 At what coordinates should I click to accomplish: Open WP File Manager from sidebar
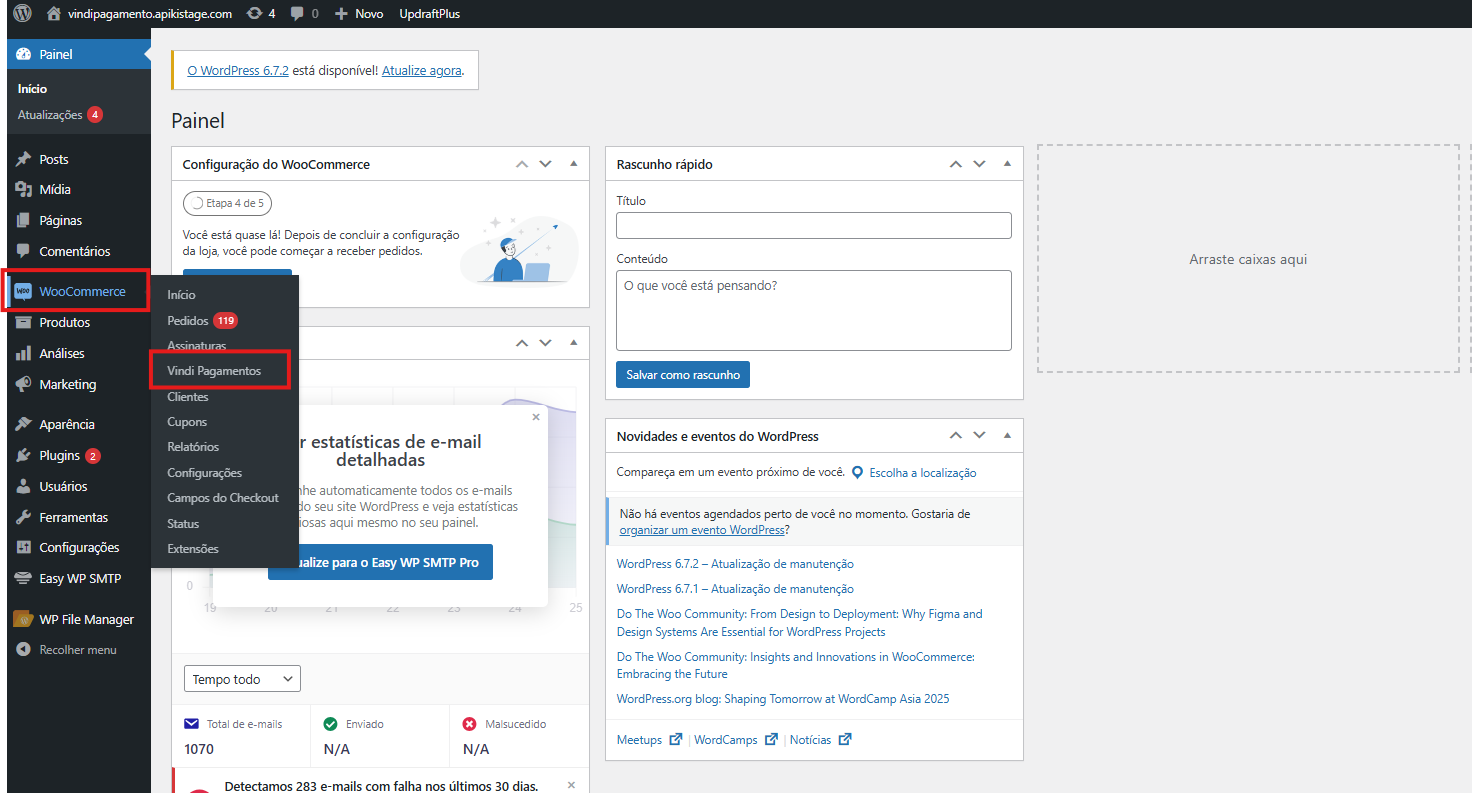coord(86,620)
